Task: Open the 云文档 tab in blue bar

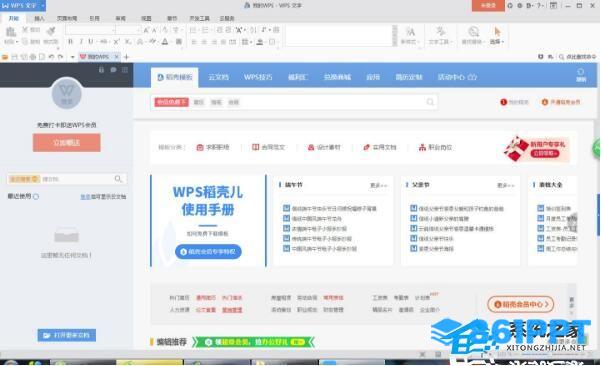Action: (x=218, y=77)
